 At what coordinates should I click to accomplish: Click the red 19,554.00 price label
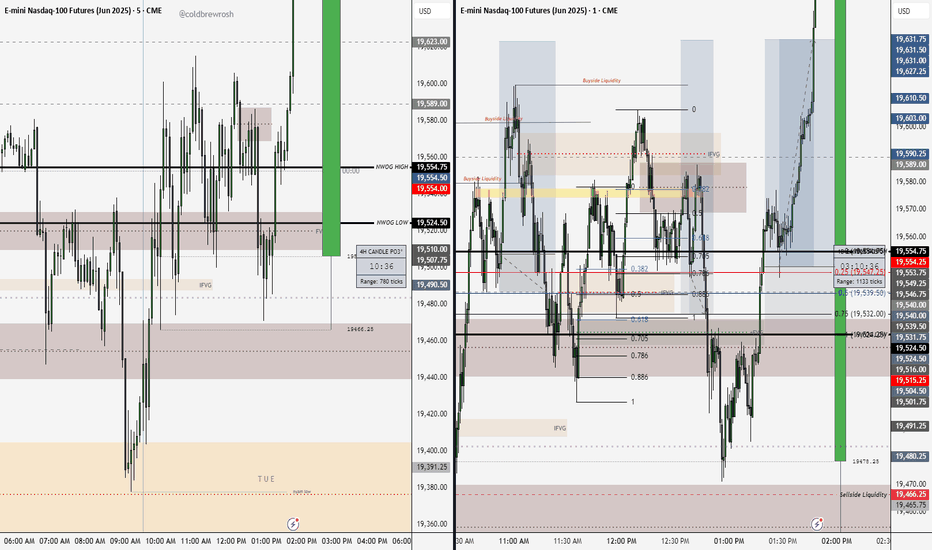point(432,188)
